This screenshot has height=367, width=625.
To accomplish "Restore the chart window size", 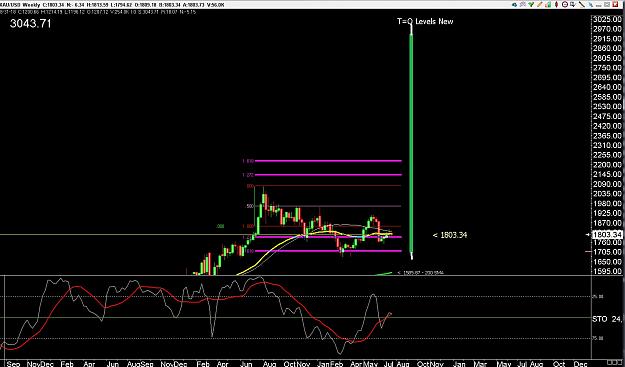I will (x=607, y=4).
